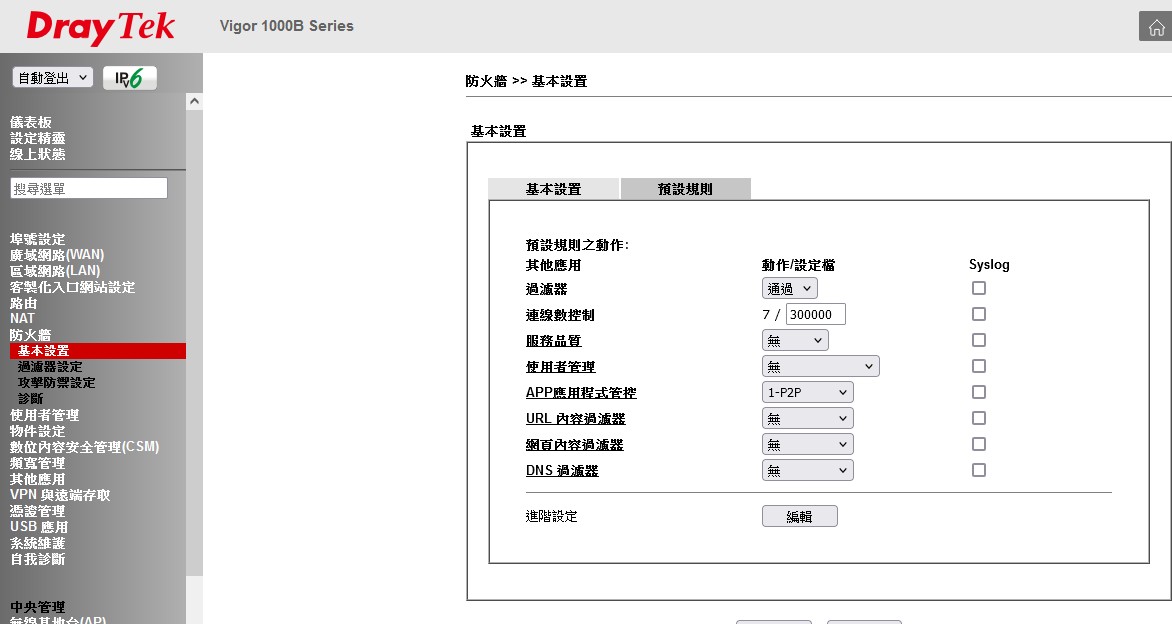Click sidebar scrollbar up arrow
The image size is (1172, 624).
(194, 101)
